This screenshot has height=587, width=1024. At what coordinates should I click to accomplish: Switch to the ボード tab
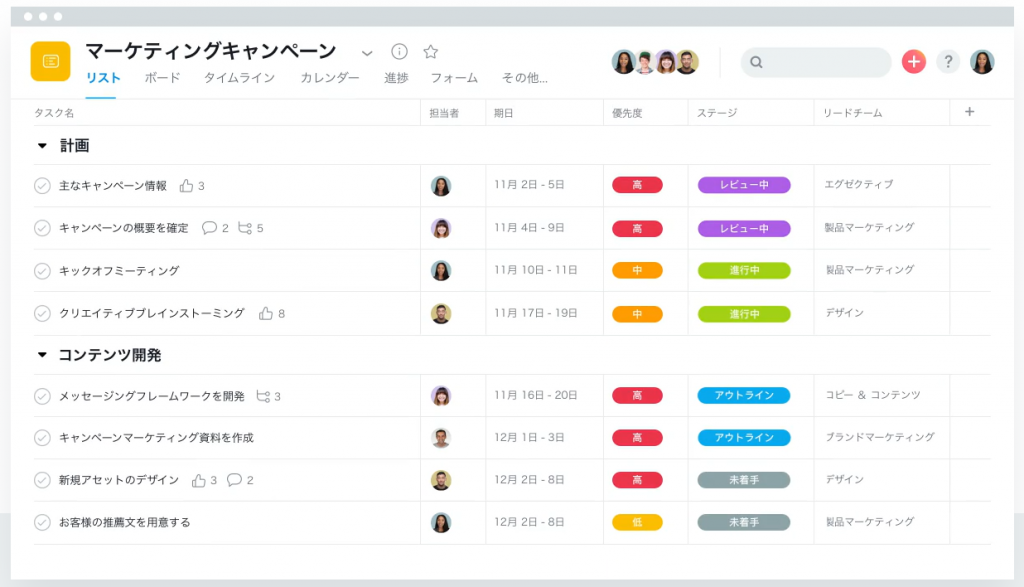pos(162,78)
